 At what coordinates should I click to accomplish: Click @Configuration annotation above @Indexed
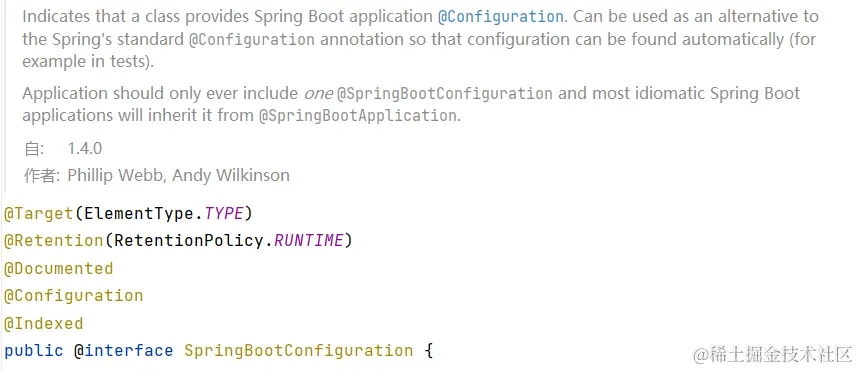click(x=73, y=296)
